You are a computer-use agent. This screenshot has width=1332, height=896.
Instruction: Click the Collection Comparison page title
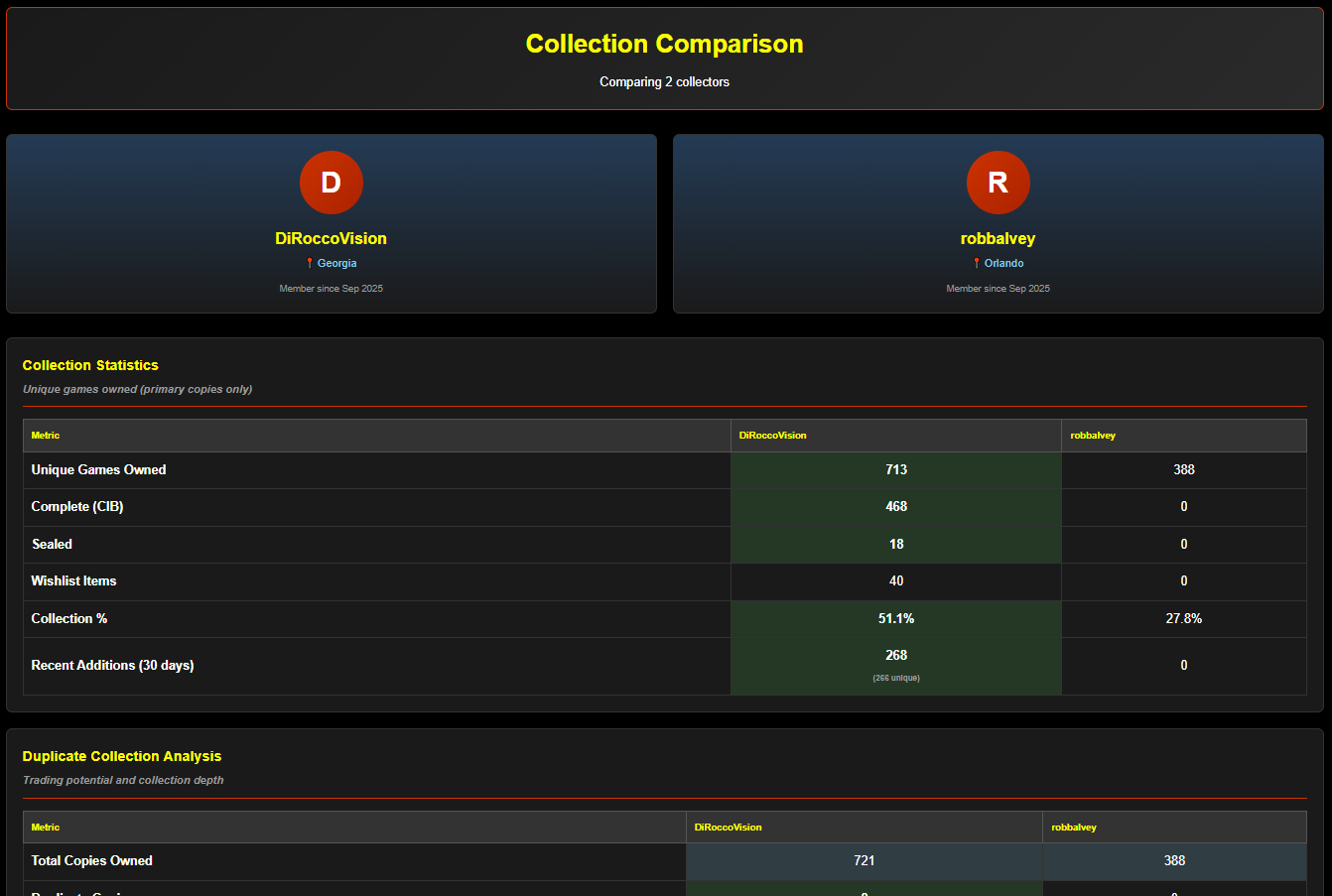tap(664, 44)
